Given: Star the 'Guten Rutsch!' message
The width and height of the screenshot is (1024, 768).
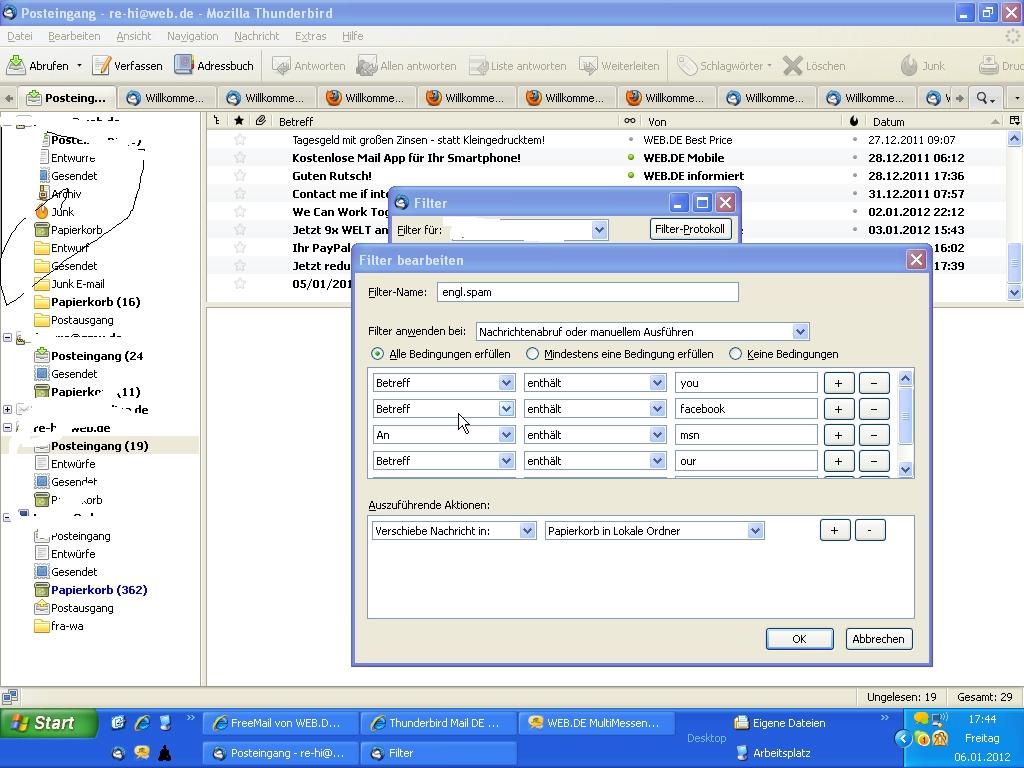Looking at the screenshot, I should click(x=240, y=176).
